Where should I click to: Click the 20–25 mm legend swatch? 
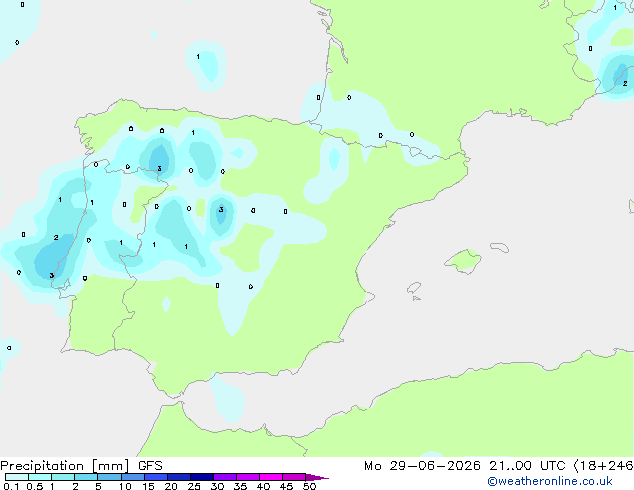coord(178,477)
